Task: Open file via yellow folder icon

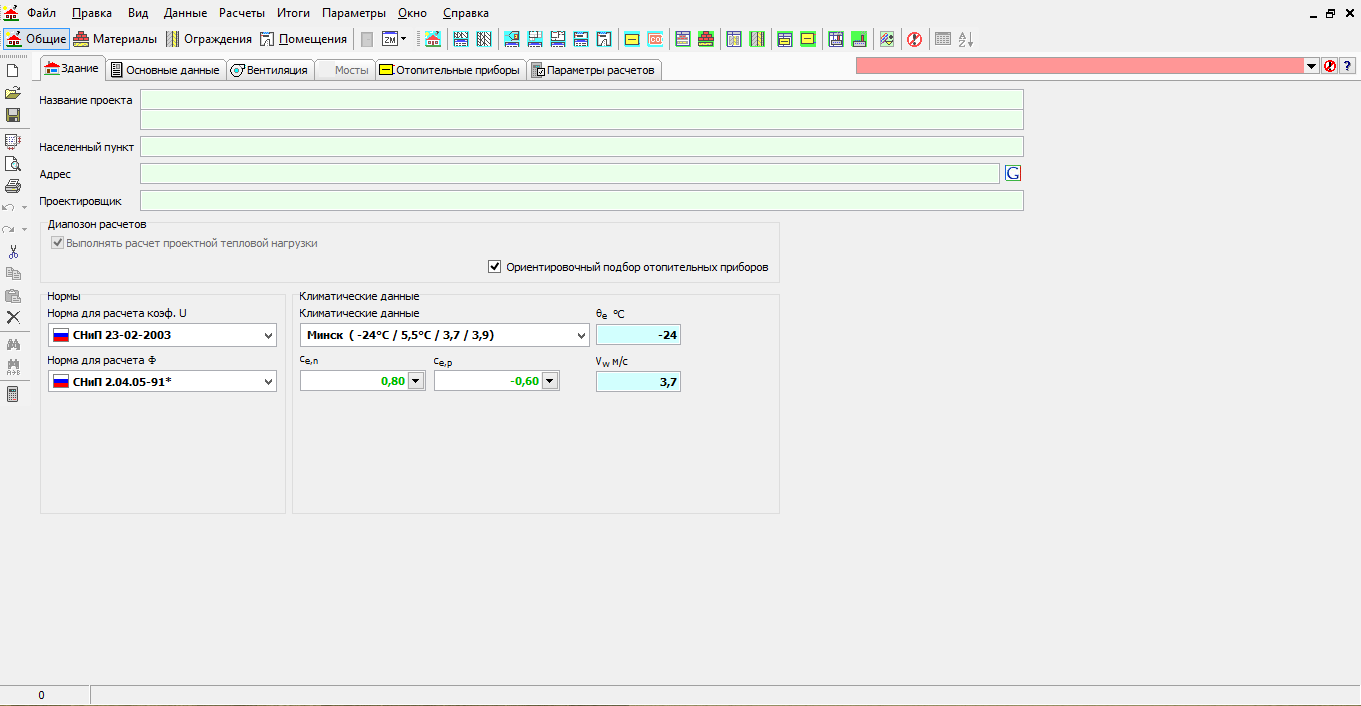Action: point(13,92)
